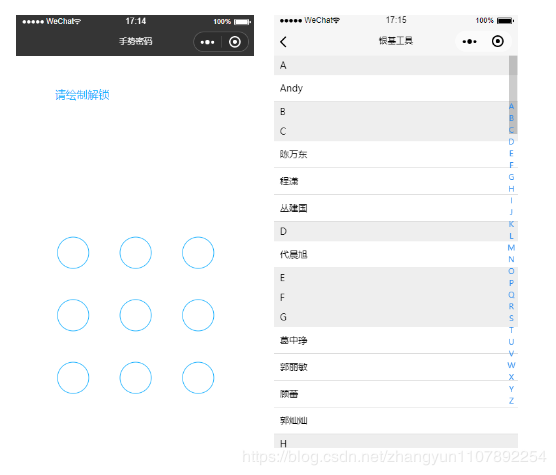
Task: Open the contact 陈万东
Action: coord(391,154)
